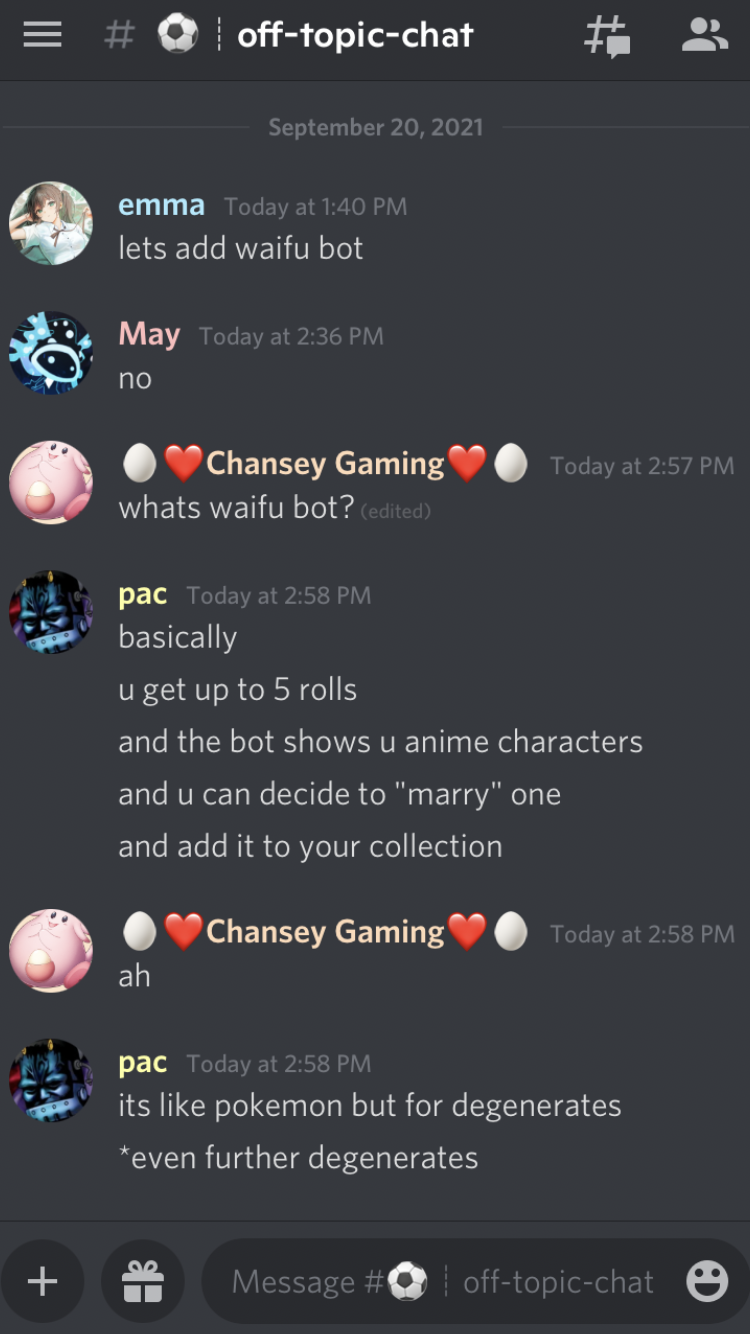Tap the '*even further degenerates' message
The image size is (750, 1334).
pos(298,1158)
